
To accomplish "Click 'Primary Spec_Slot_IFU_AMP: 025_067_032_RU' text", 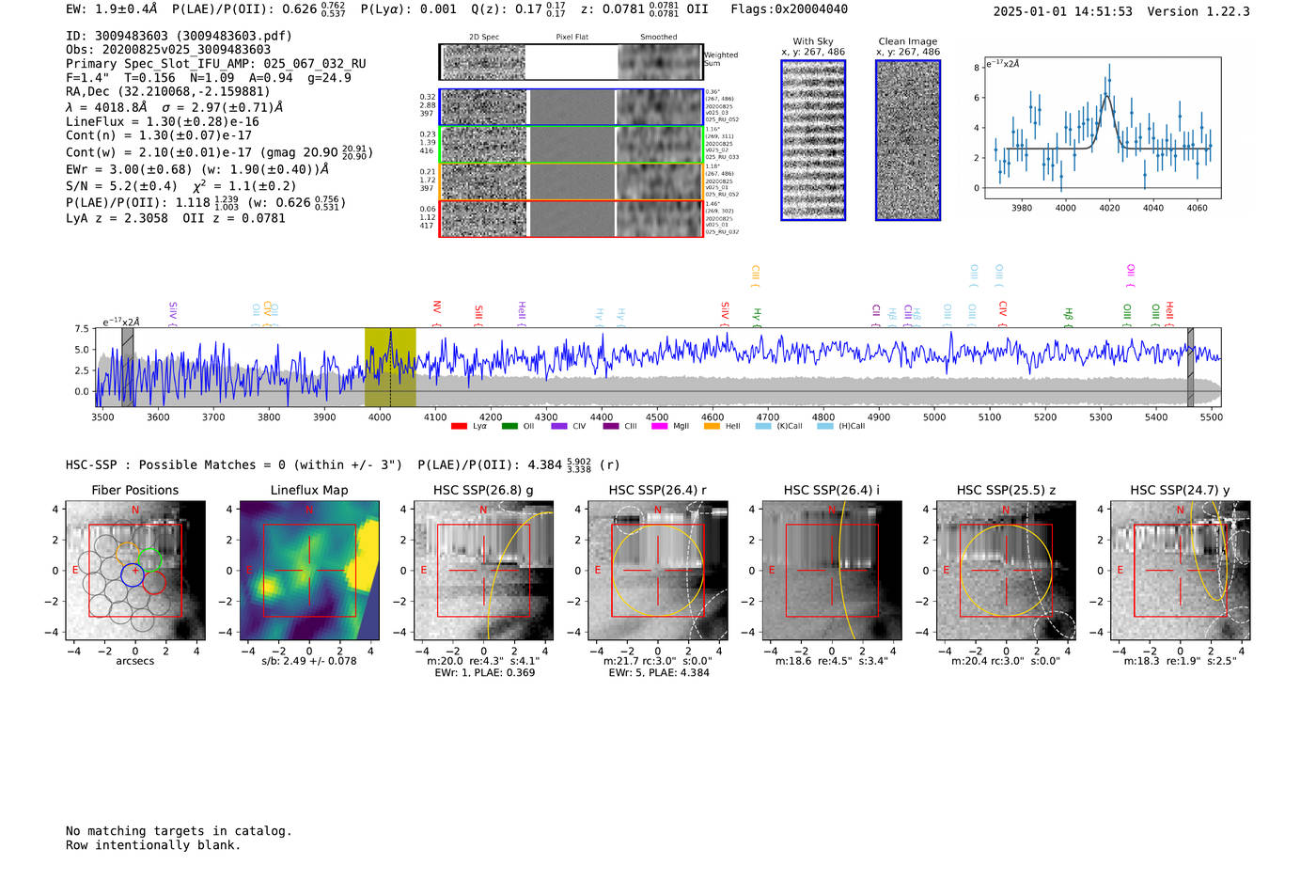I will point(216,64).
